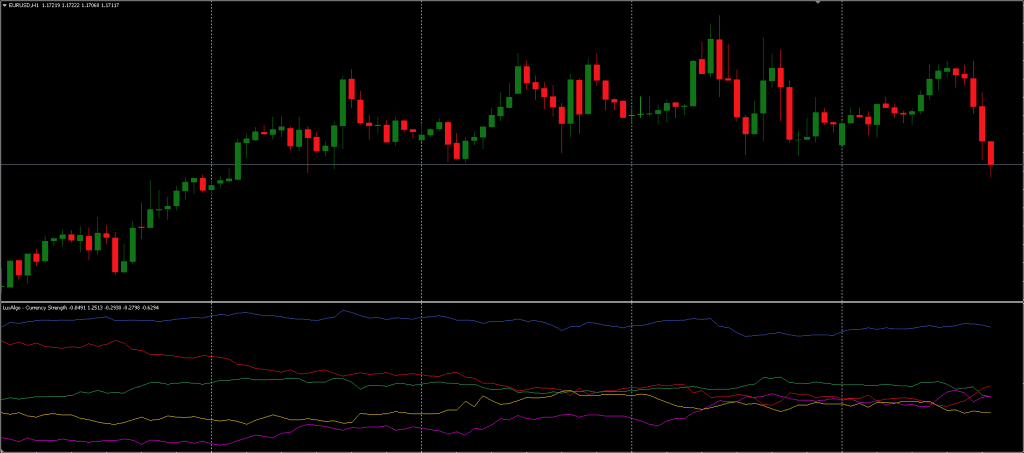1024x453 pixels.
Task: Click the chart shift triangle marker at top
Action: click(x=818, y=3)
